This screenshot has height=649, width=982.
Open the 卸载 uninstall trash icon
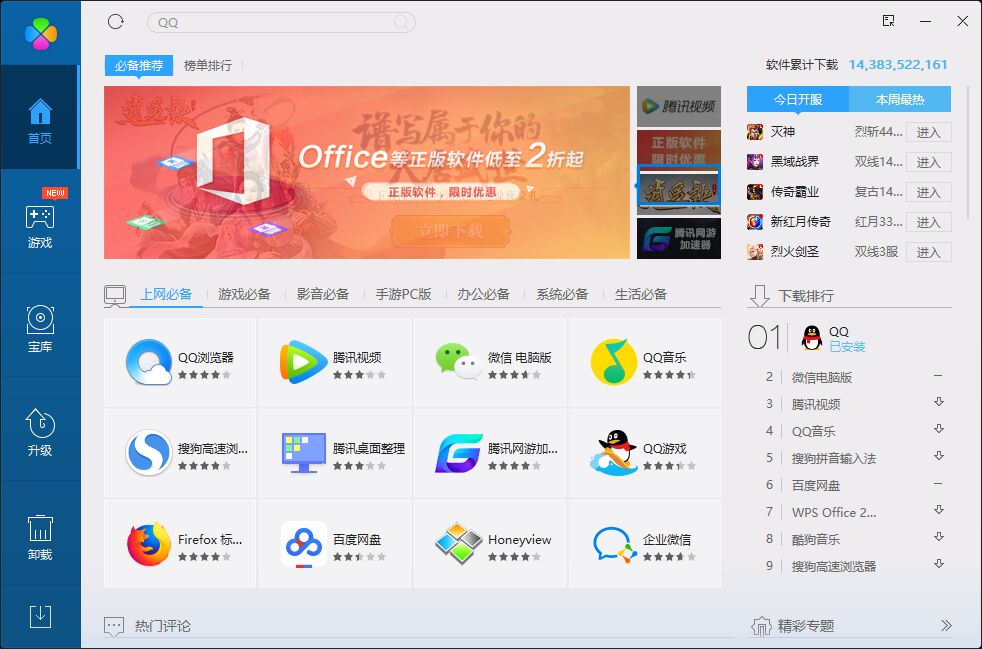(x=40, y=528)
